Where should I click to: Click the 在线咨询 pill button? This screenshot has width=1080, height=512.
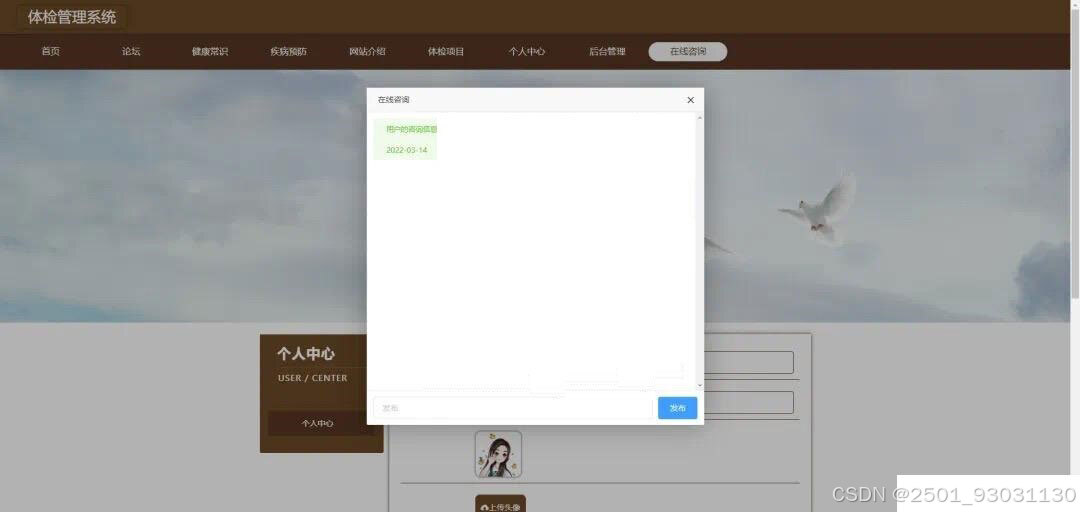[687, 52]
